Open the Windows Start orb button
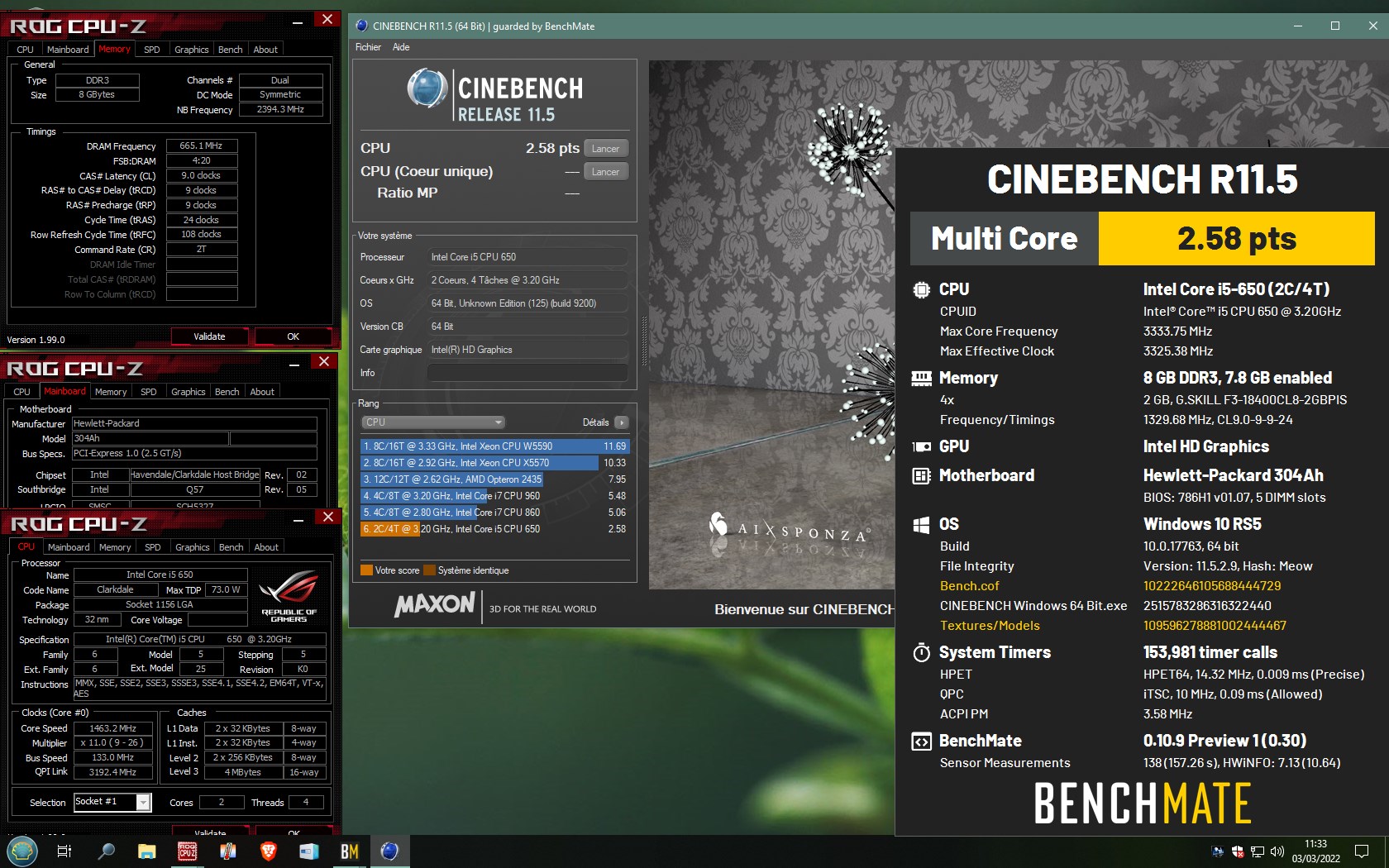 pos(22,851)
